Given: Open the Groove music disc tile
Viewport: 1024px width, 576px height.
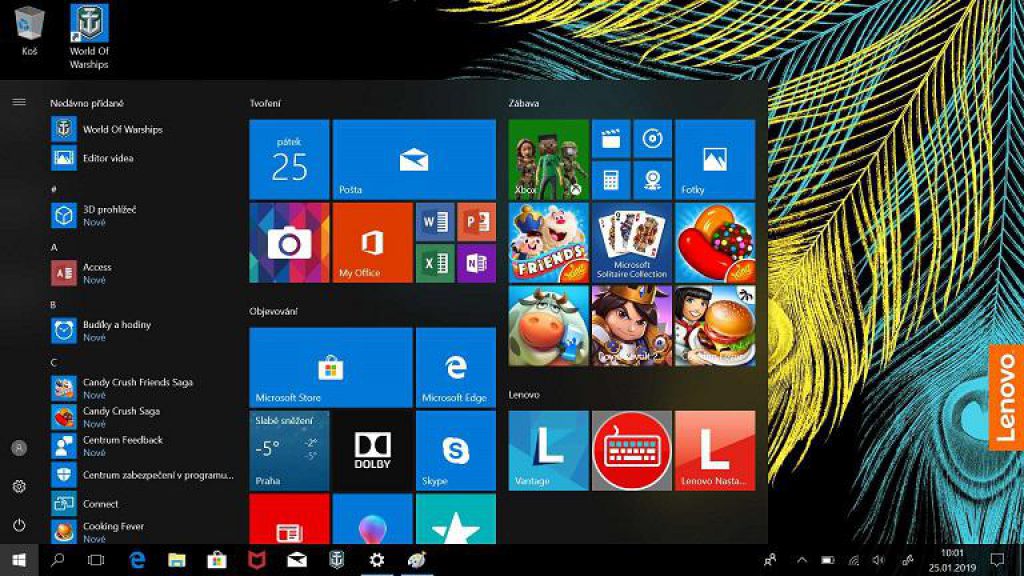Looking at the screenshot, I should click(x=652, y=138).
